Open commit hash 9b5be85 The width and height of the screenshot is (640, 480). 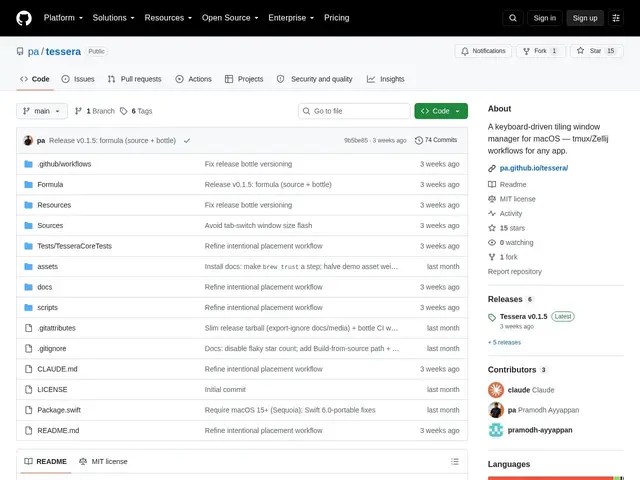356,140
